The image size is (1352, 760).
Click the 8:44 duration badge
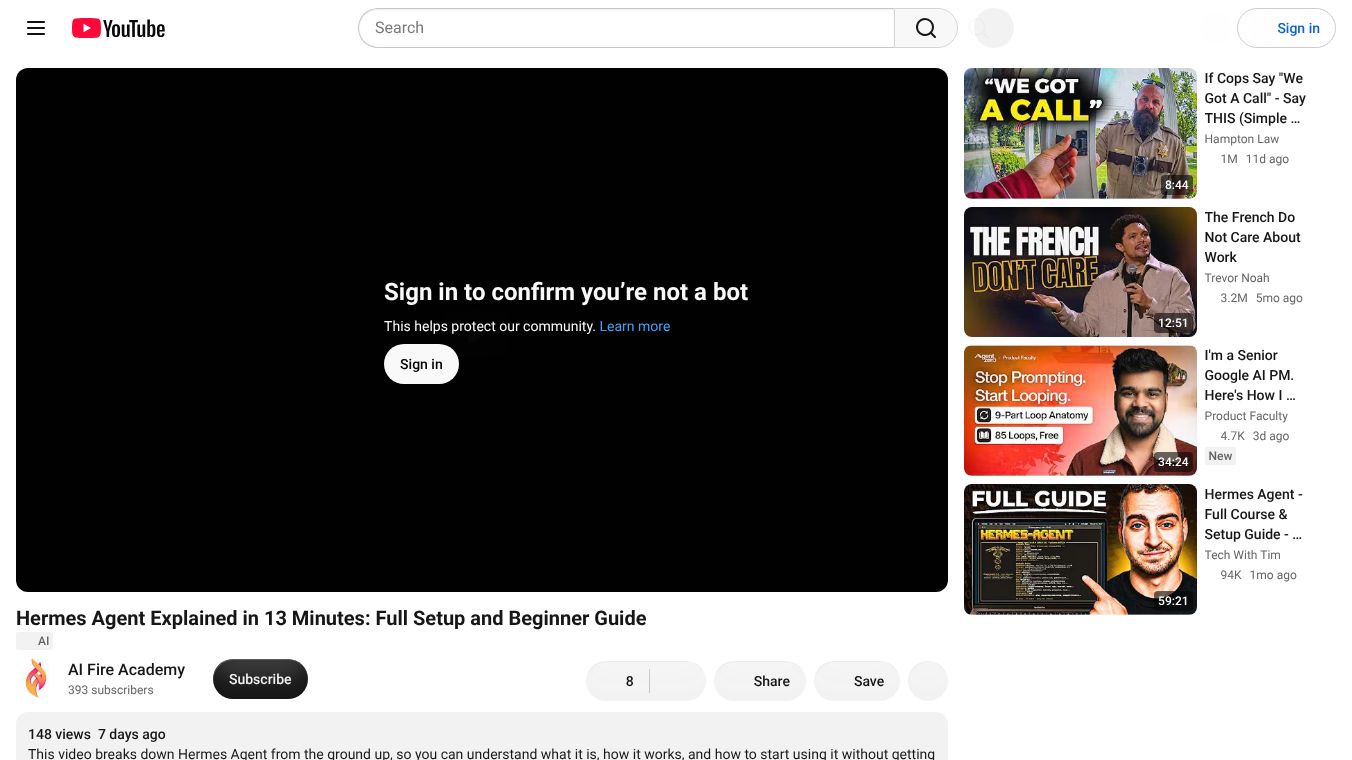coord(1176,185)
